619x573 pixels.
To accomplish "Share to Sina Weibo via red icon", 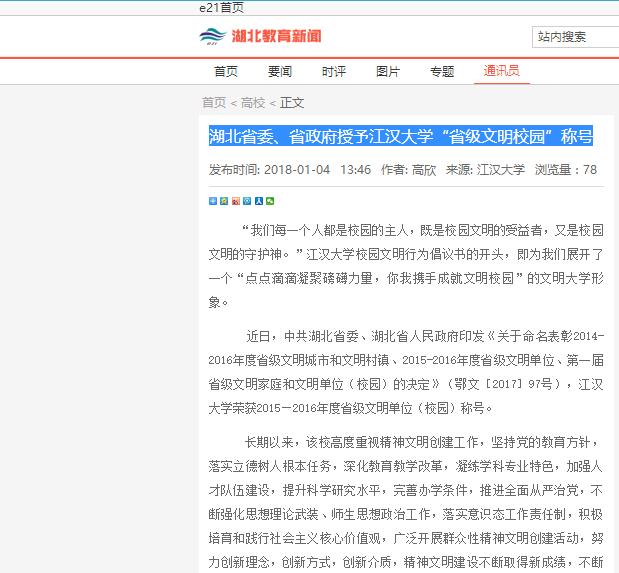I will click(236, 201).
